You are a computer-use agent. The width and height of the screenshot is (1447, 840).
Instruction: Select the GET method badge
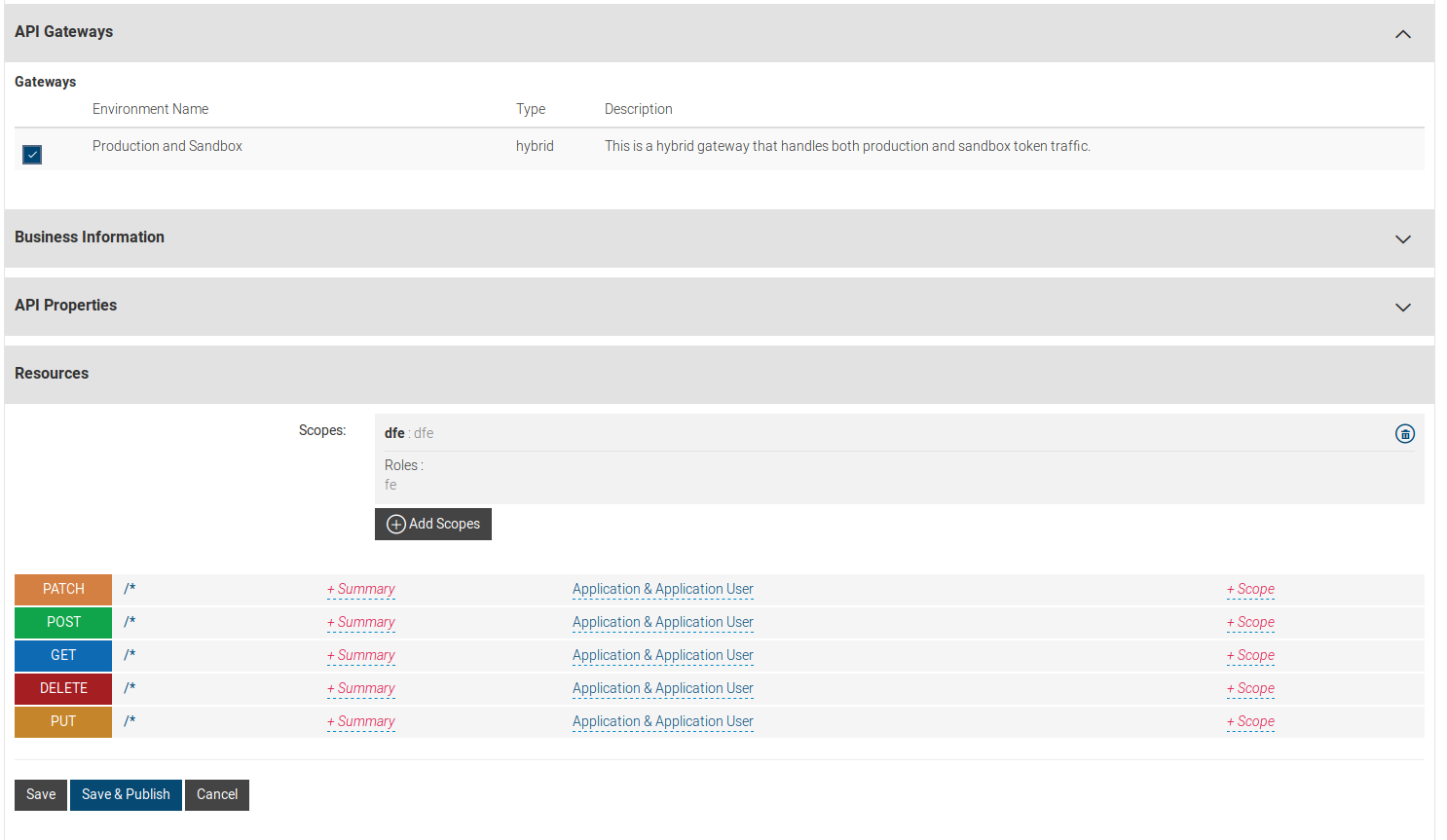point(62,654)
